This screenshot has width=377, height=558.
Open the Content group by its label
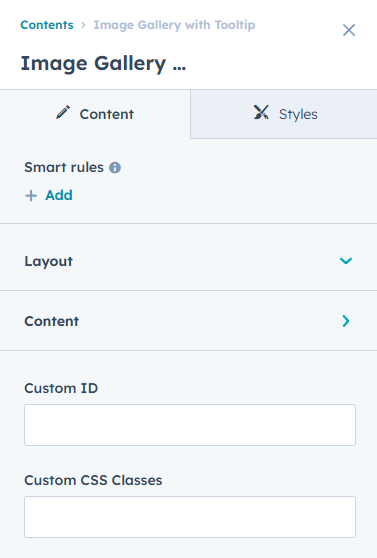tap(52, 321)
